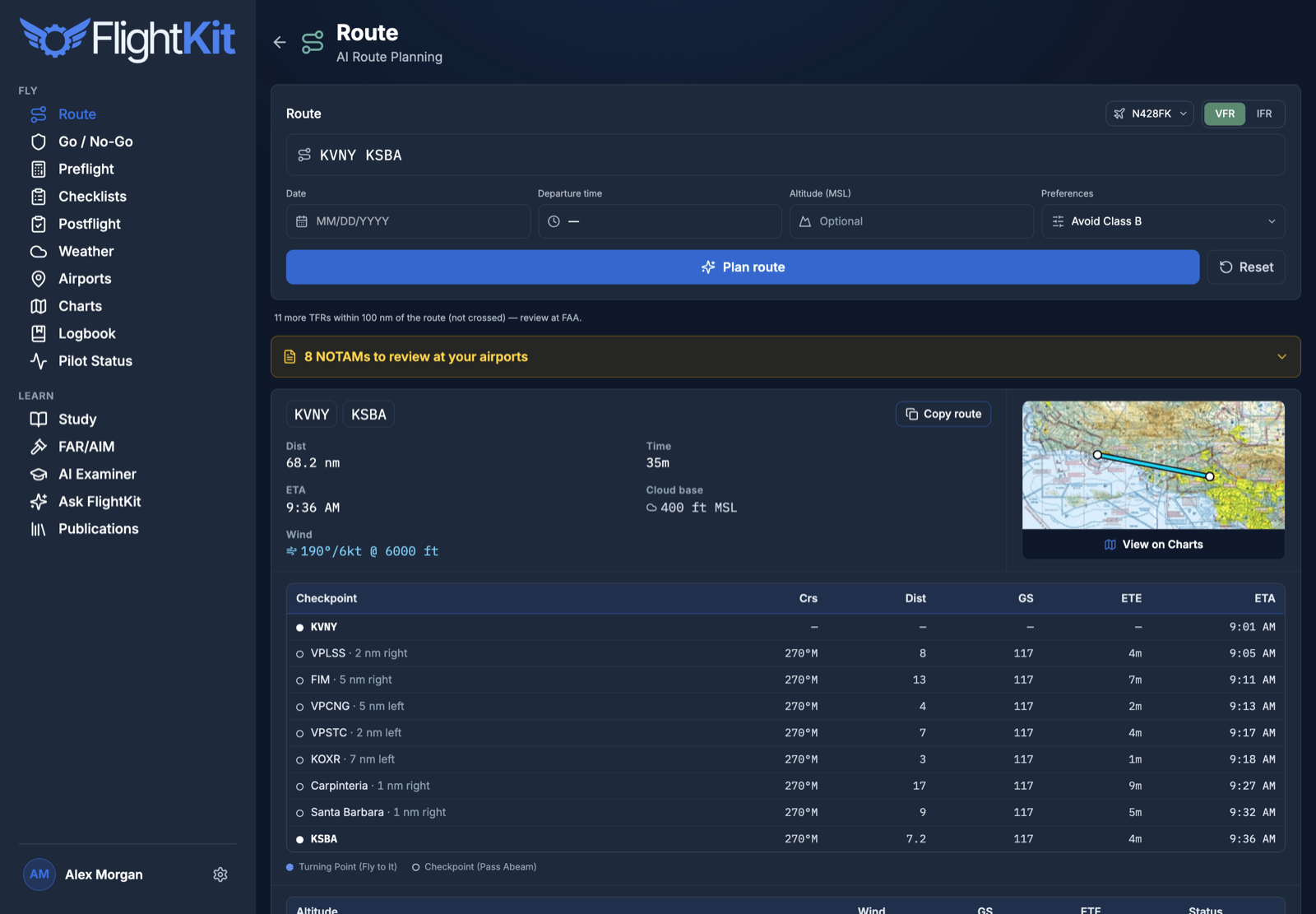The height and width of the screenshot is (914, 1316).
Task: Click the FlightKit logo
Action: point(127,39)
